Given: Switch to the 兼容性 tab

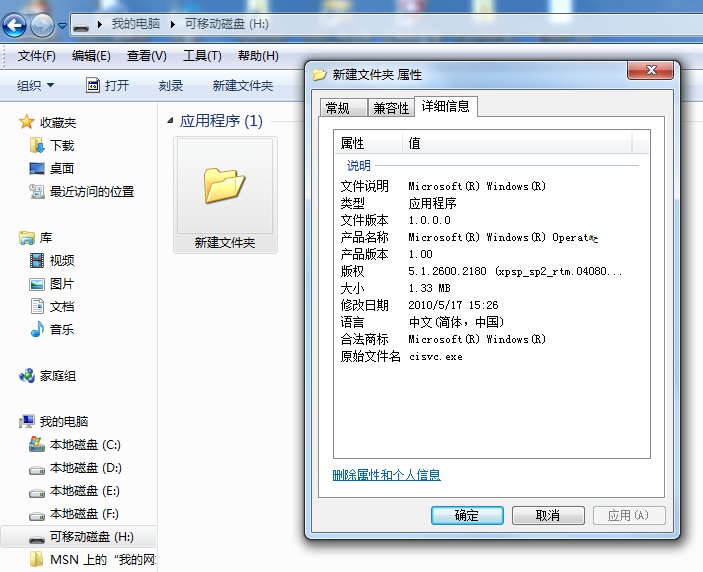Looking at the screenshot, I should coord(391,108).
